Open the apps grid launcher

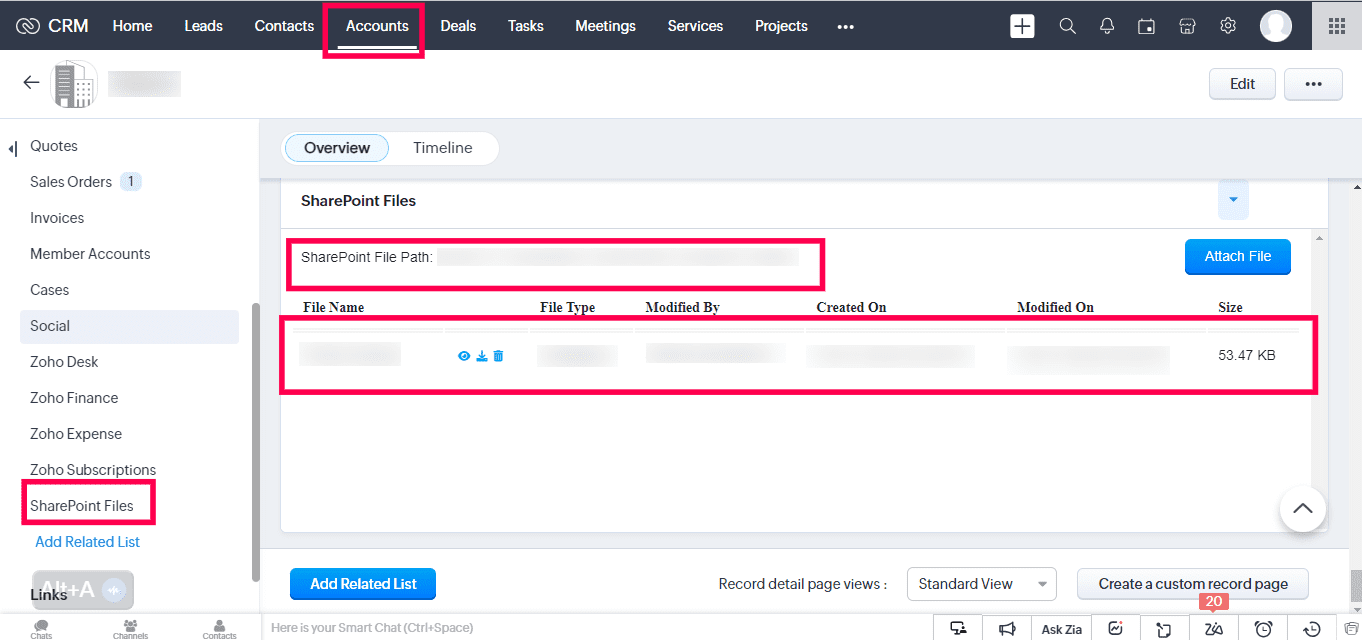pos(1337,26)
